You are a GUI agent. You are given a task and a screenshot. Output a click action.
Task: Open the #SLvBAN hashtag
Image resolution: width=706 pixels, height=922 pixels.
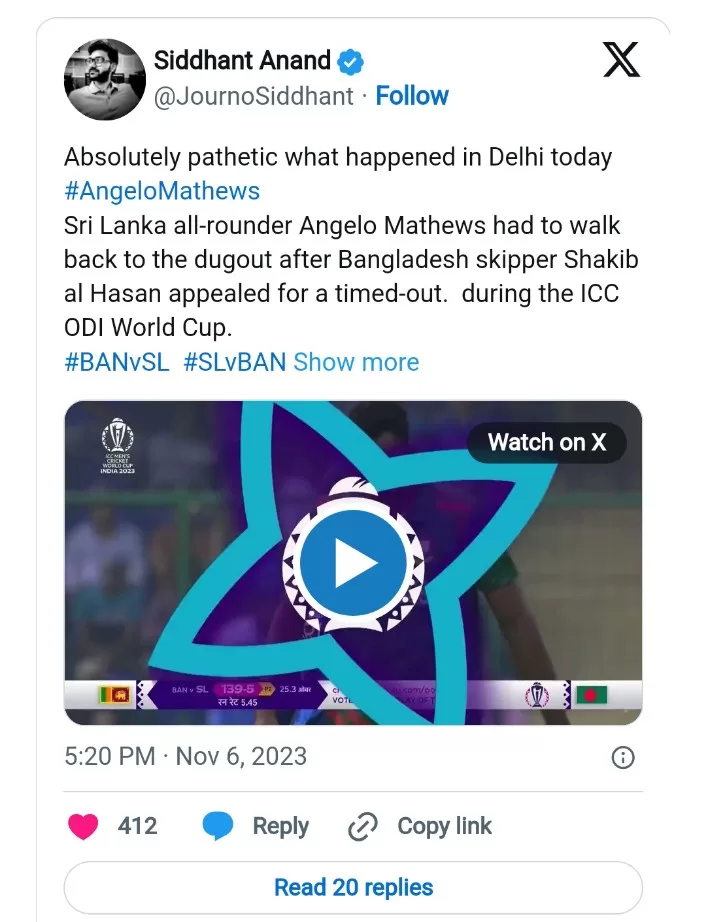coord(234,362)
